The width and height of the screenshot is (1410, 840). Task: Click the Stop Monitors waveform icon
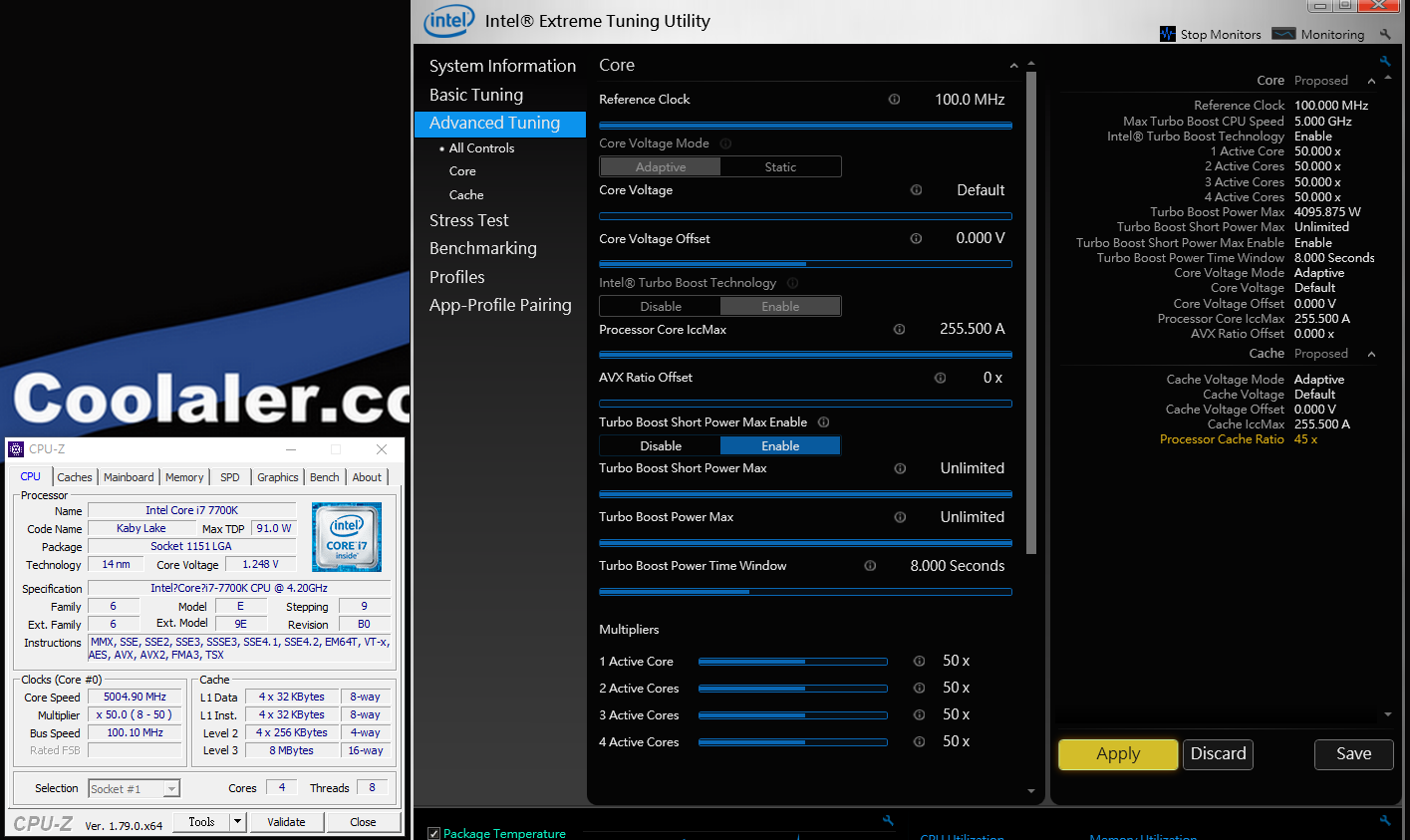click(1168, 34)
